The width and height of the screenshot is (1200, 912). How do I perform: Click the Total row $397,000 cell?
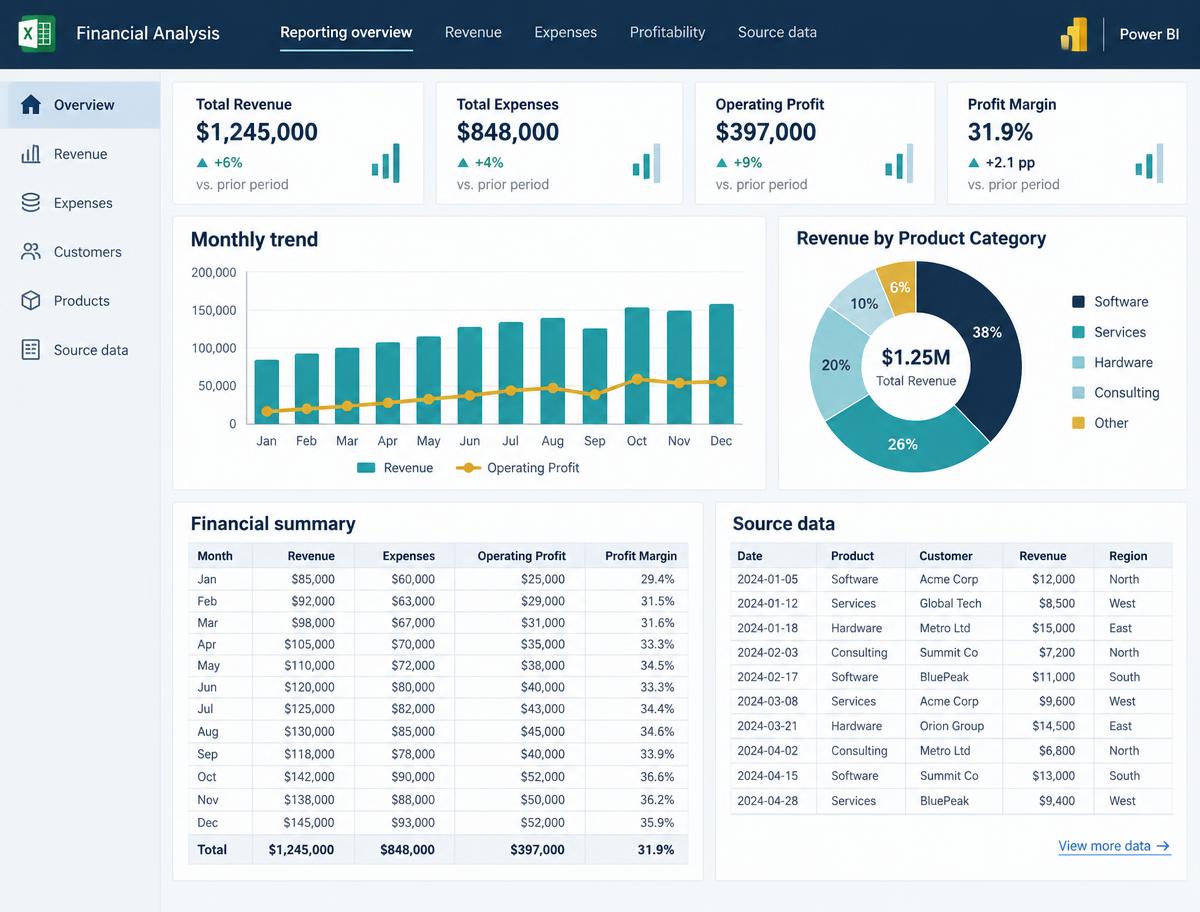(x=537, y=850)
